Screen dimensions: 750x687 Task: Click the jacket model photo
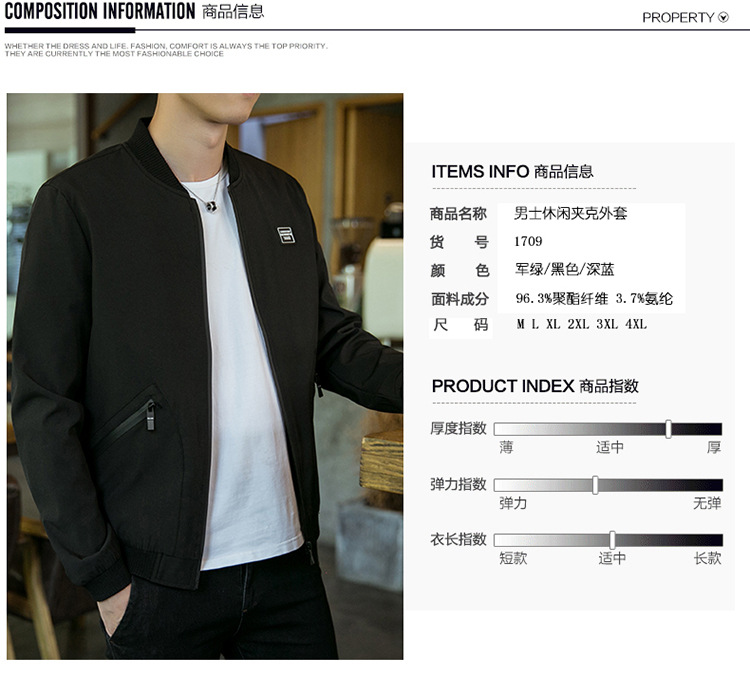[x=205, y=376]
